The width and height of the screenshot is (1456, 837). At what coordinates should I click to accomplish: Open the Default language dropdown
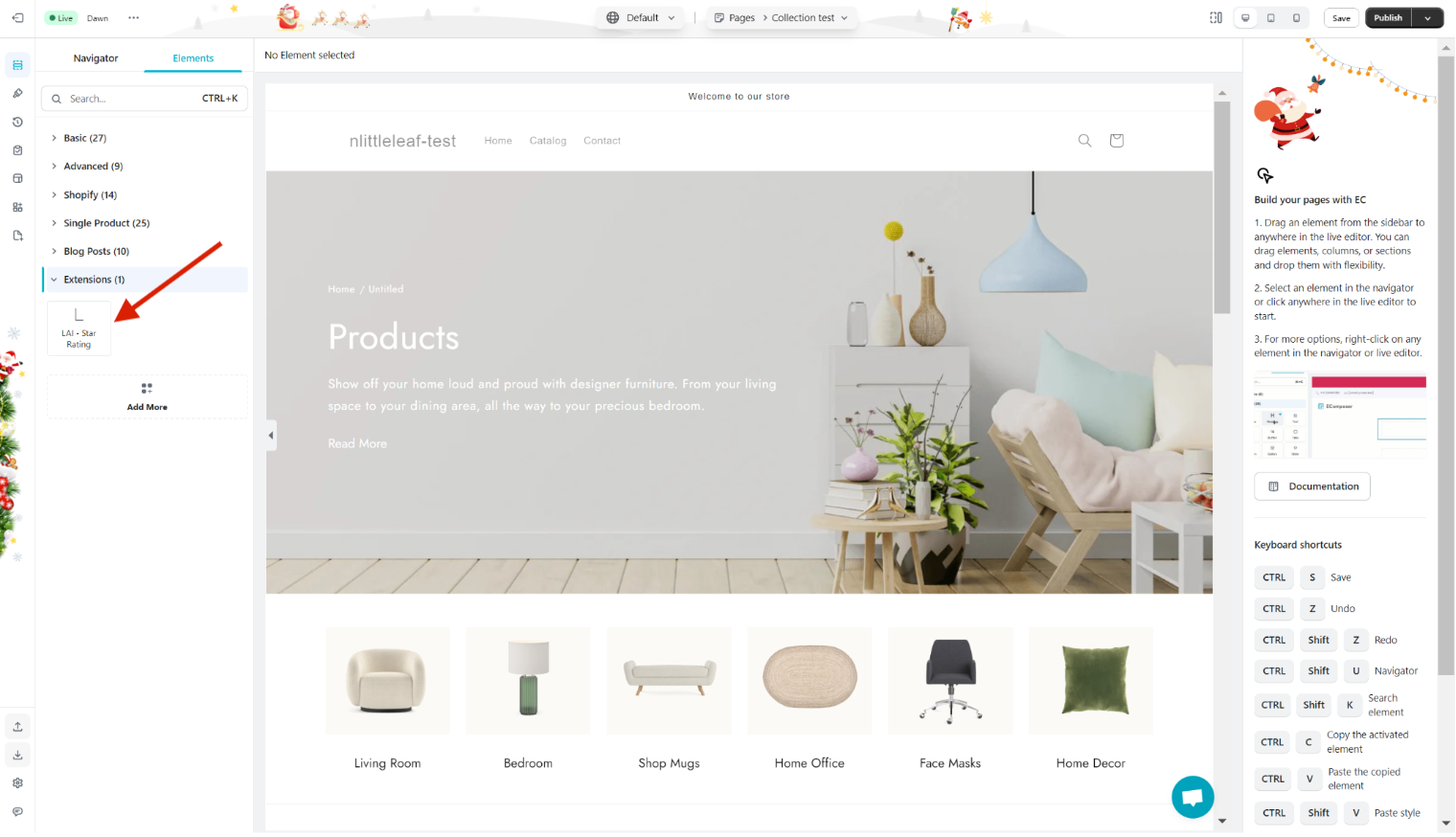pyautogui.click(x=641, y=17)
